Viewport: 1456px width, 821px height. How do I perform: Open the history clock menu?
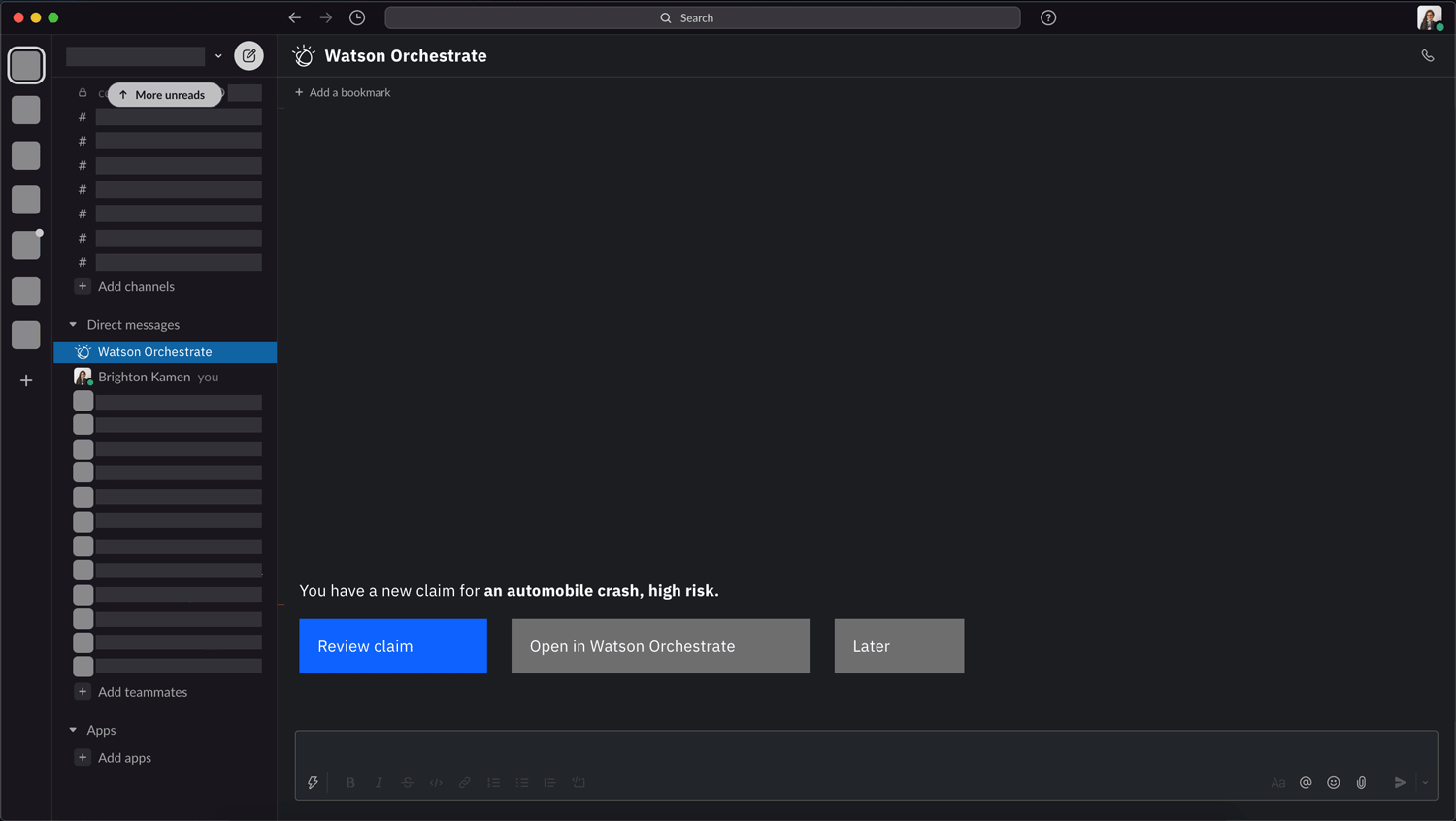(x=357, y=17)
